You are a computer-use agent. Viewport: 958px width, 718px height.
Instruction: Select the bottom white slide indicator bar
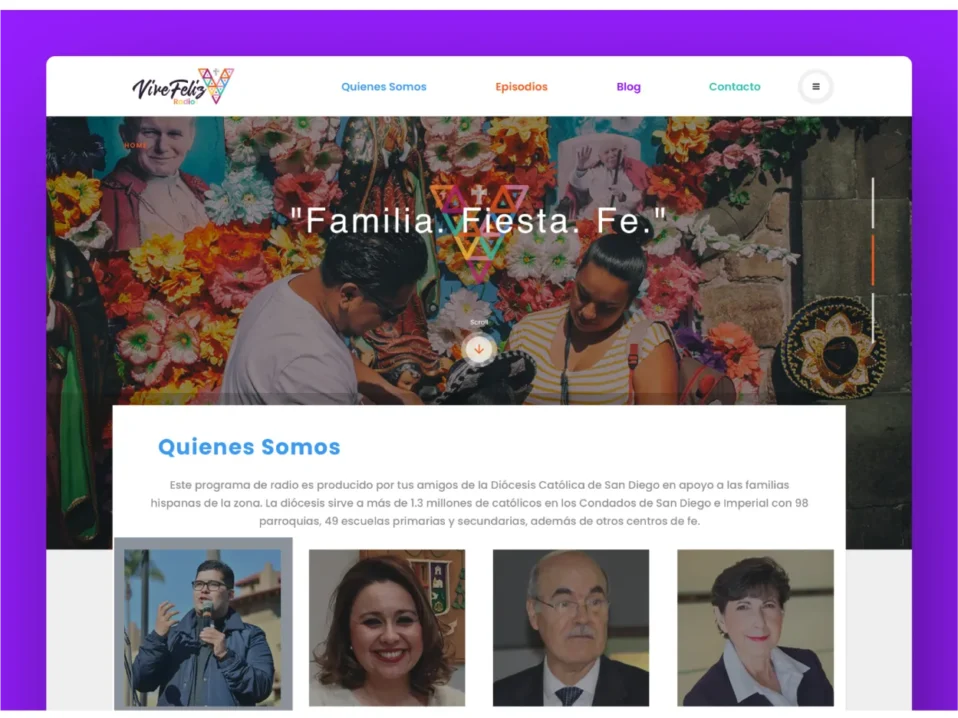872,317
